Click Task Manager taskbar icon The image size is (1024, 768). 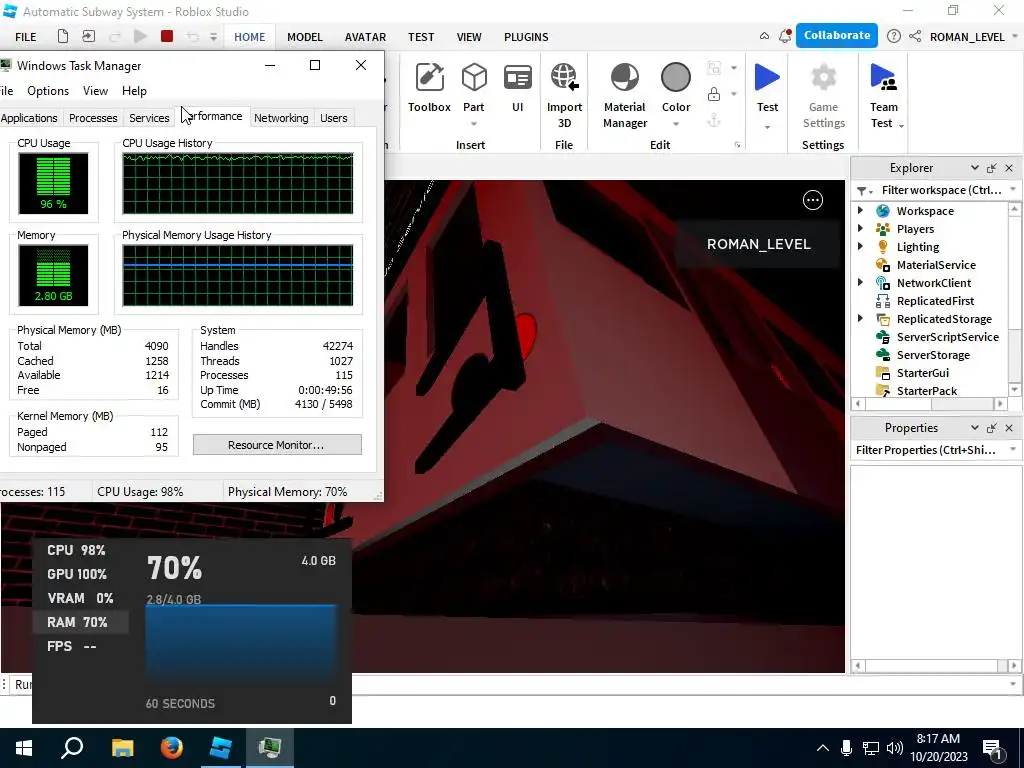pyautogui.click(x=270, y=747)
